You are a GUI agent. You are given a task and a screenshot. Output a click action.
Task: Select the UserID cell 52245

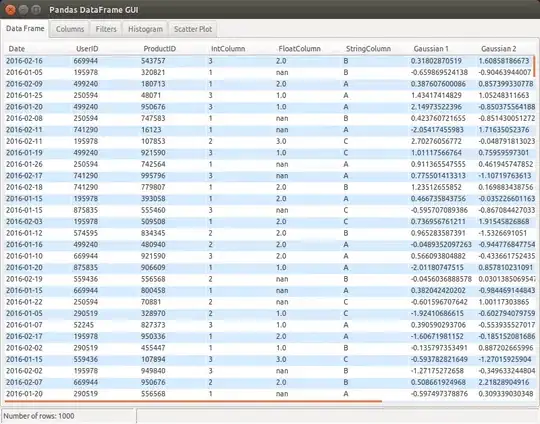coord(83,325)
